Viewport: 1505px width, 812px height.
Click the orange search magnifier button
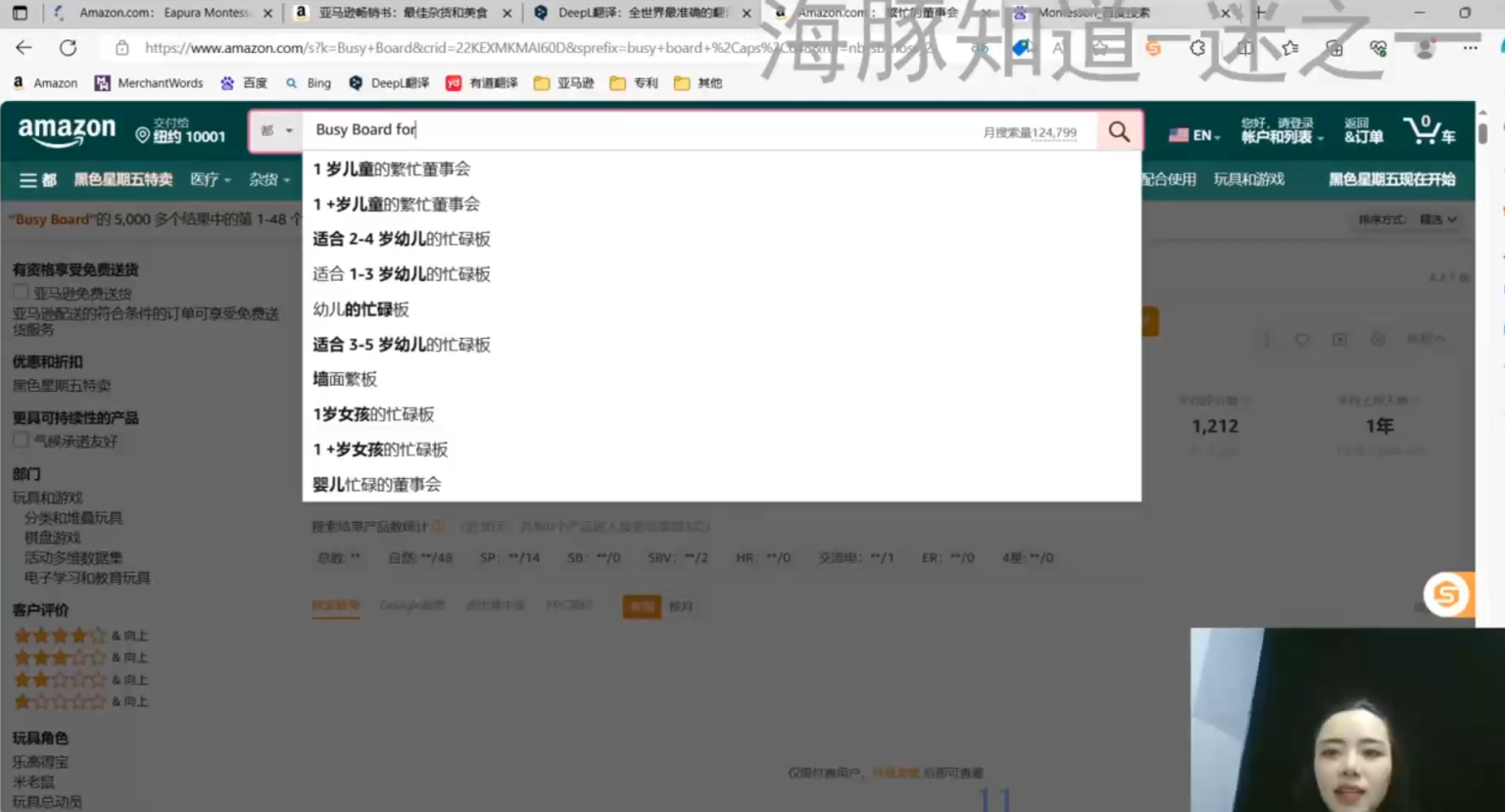pyautogui.click(x=1118, y=129)
